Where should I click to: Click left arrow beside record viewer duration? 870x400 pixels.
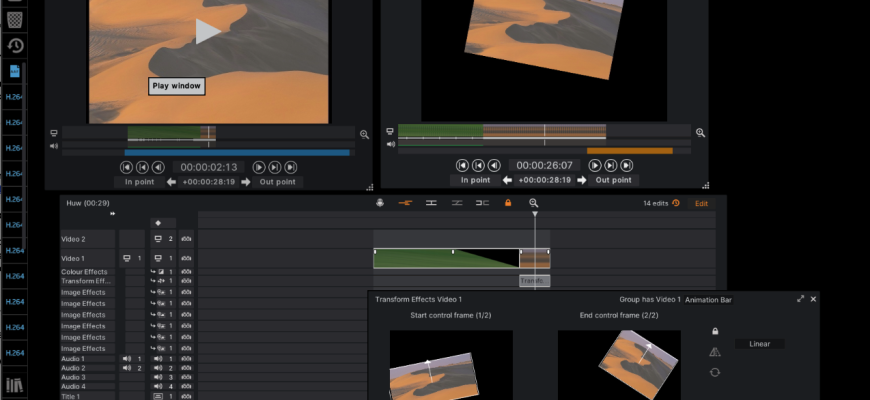click(507, 180)
